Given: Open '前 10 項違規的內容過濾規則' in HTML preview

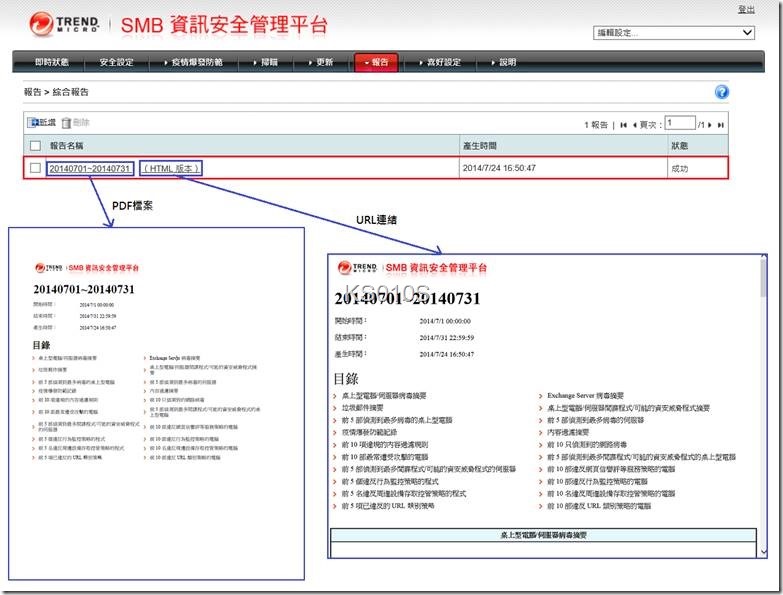Looking at the screenshot, I should 385,445.
